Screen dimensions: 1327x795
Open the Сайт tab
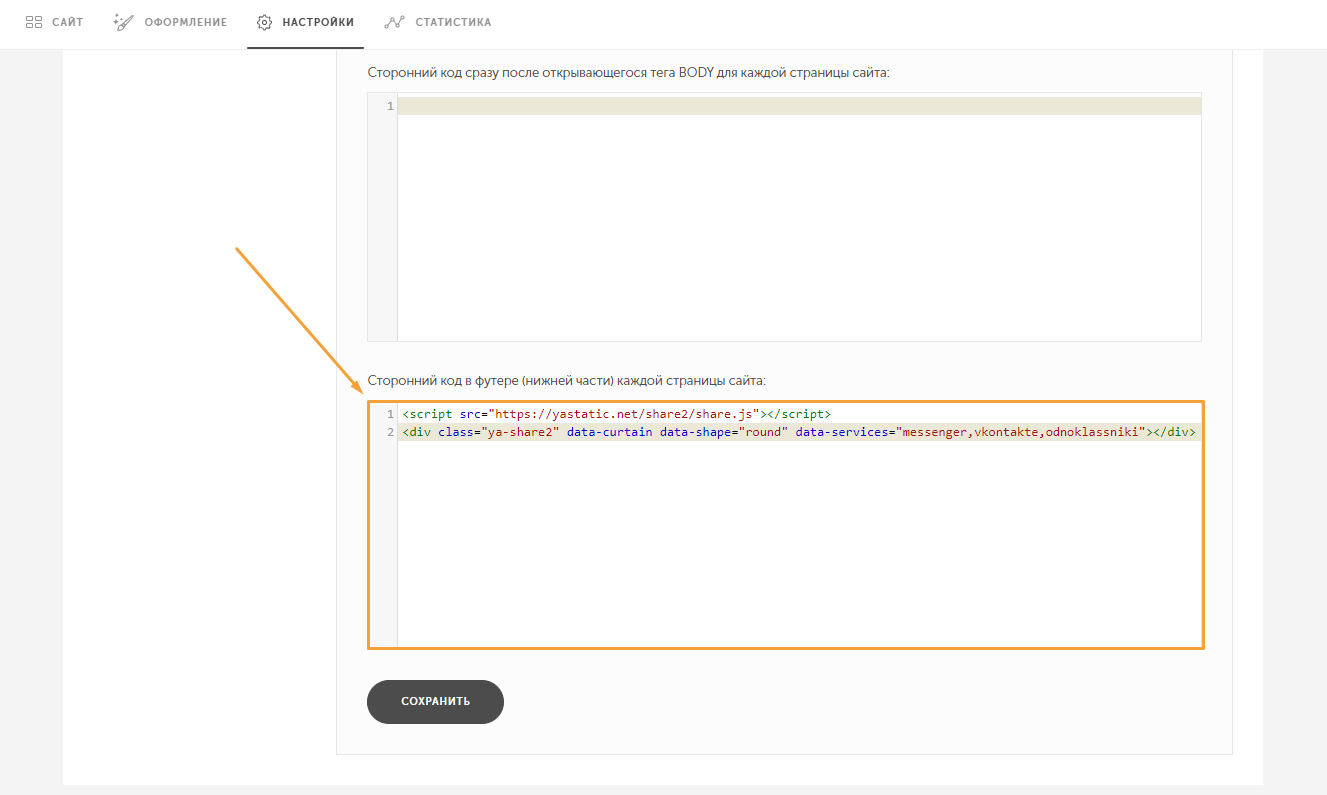pos(54,22)
